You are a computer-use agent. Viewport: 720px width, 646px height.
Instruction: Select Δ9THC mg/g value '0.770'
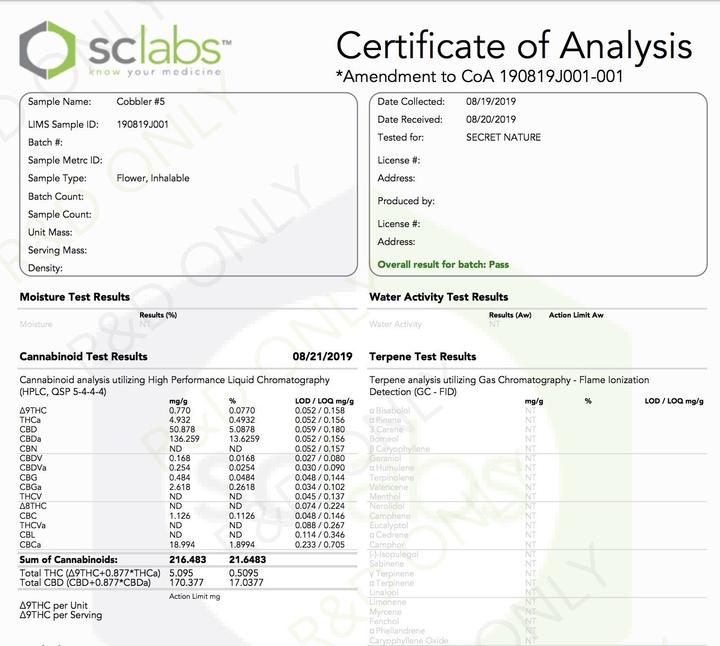(x=180, y=410)
